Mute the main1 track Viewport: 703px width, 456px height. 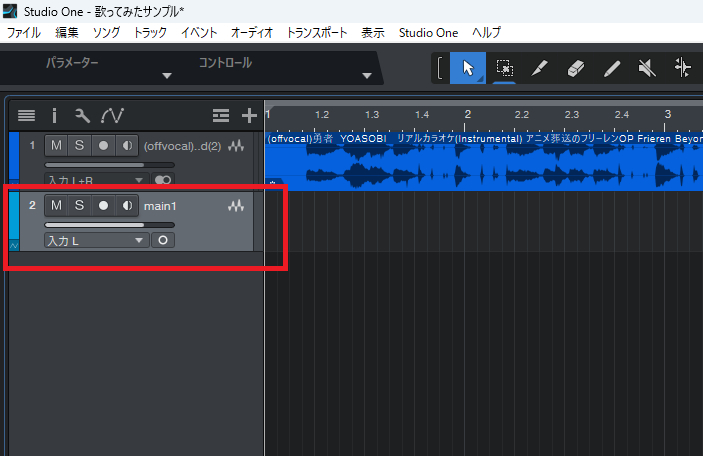click(x=56, y=205)
